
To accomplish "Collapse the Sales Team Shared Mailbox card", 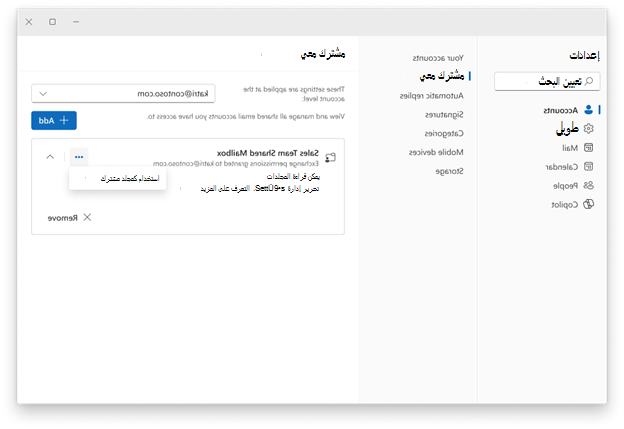I will click(x=50, y=157).
